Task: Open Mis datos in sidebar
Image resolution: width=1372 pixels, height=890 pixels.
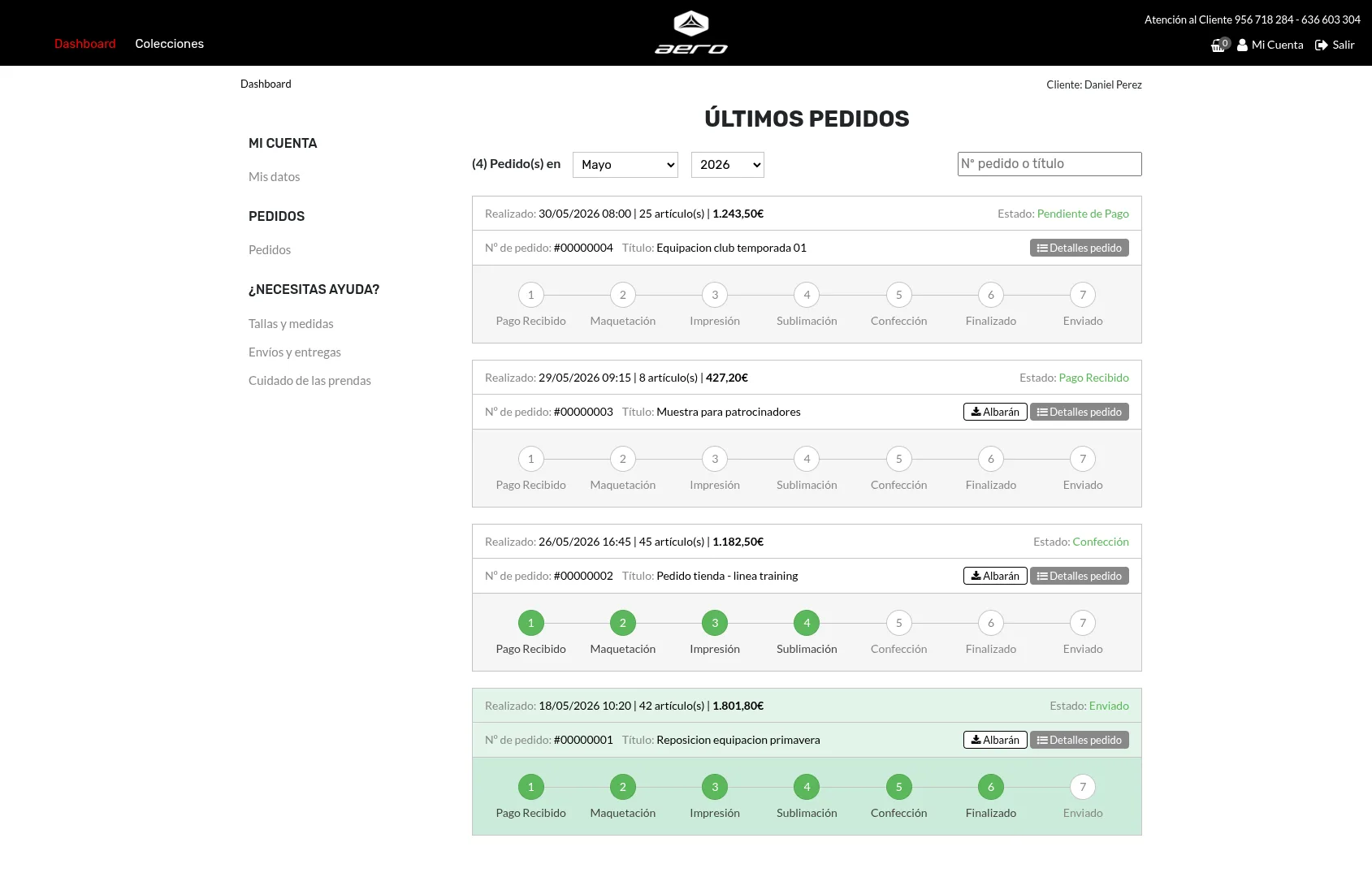Action: pos(275,176)
